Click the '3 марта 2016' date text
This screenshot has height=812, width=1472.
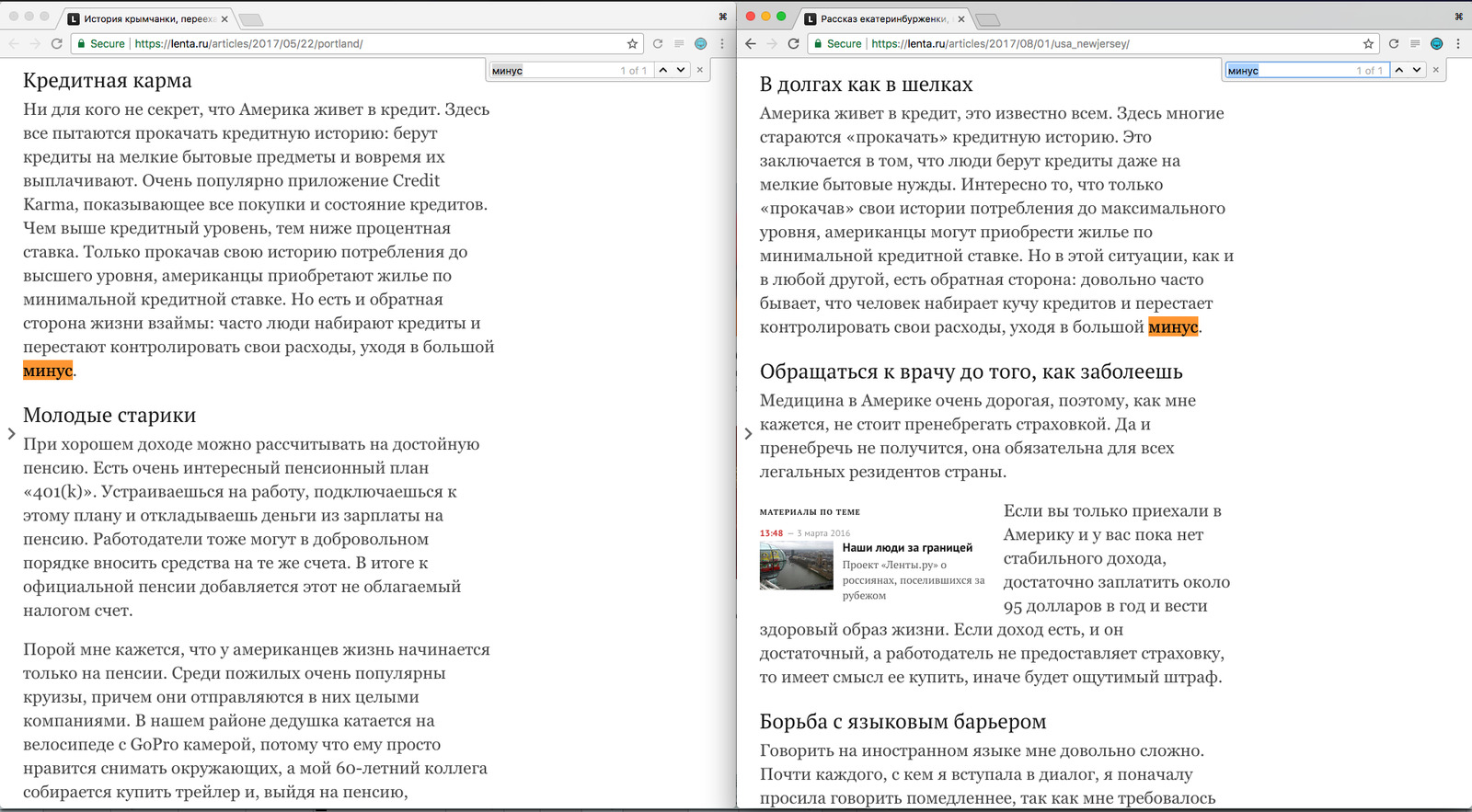[x=823, y=533]
